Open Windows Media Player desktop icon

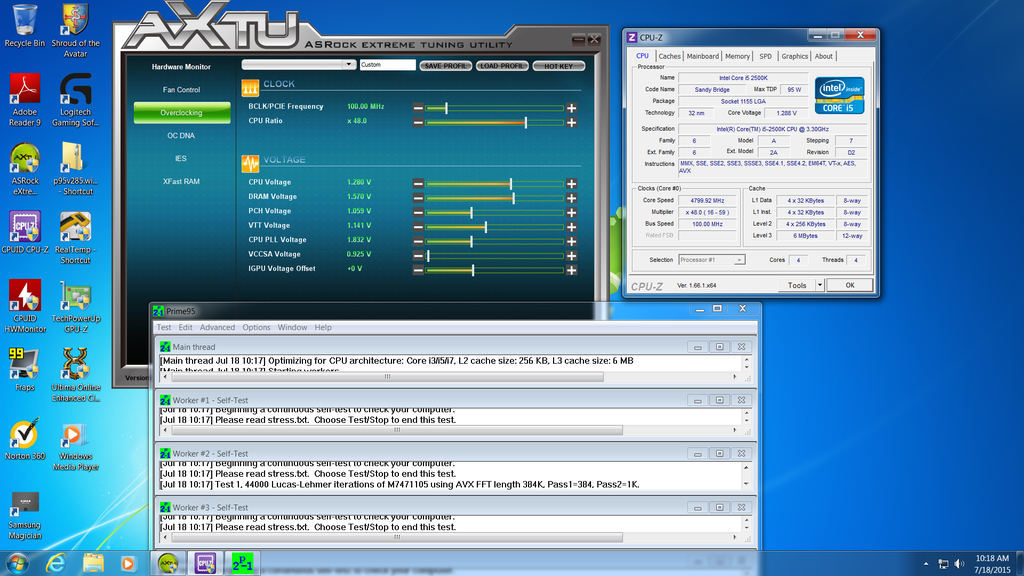pos(75,445)
